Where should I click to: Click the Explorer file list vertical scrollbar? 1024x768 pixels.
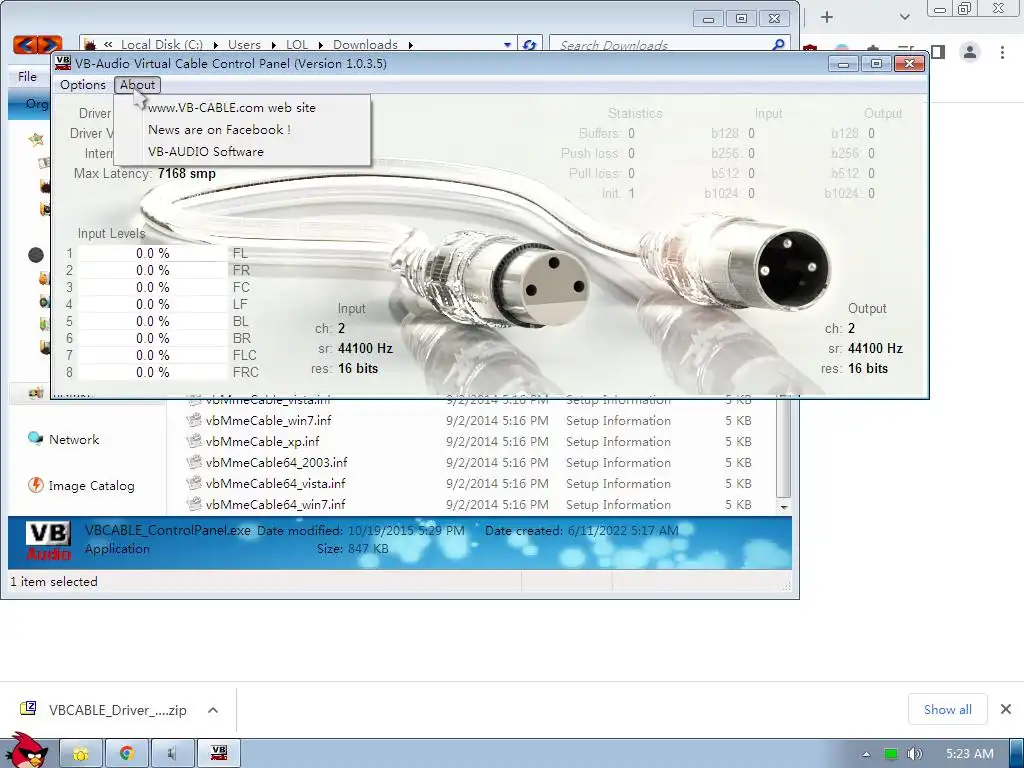(784, 448)
